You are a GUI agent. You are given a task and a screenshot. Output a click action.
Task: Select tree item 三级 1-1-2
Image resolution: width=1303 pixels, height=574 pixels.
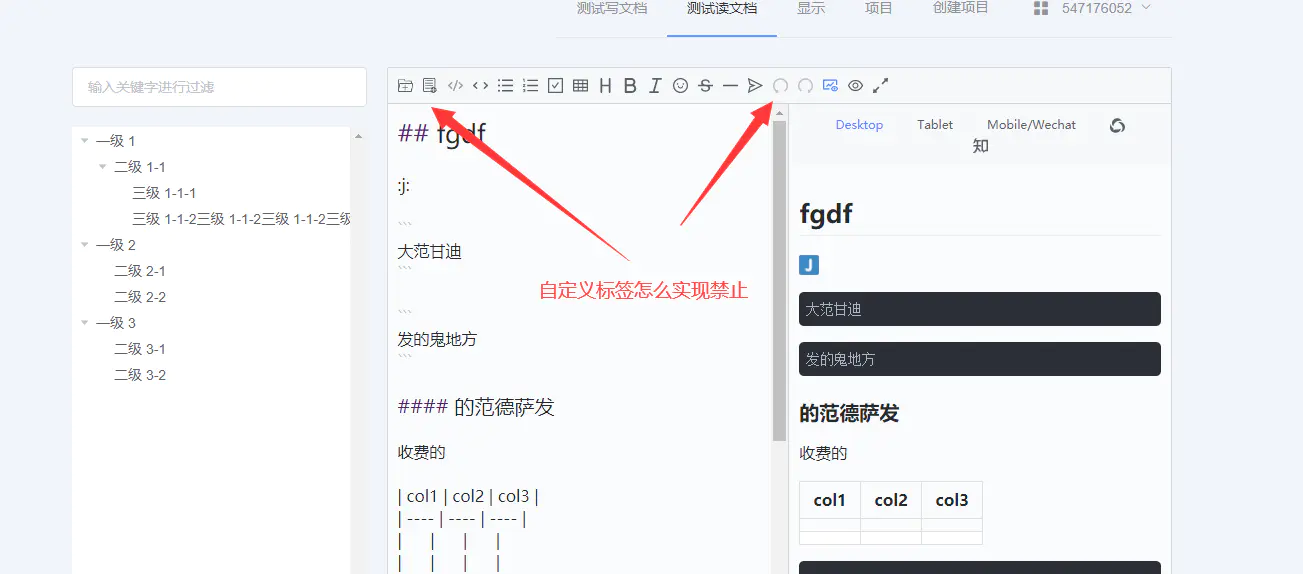click(241, 219)
